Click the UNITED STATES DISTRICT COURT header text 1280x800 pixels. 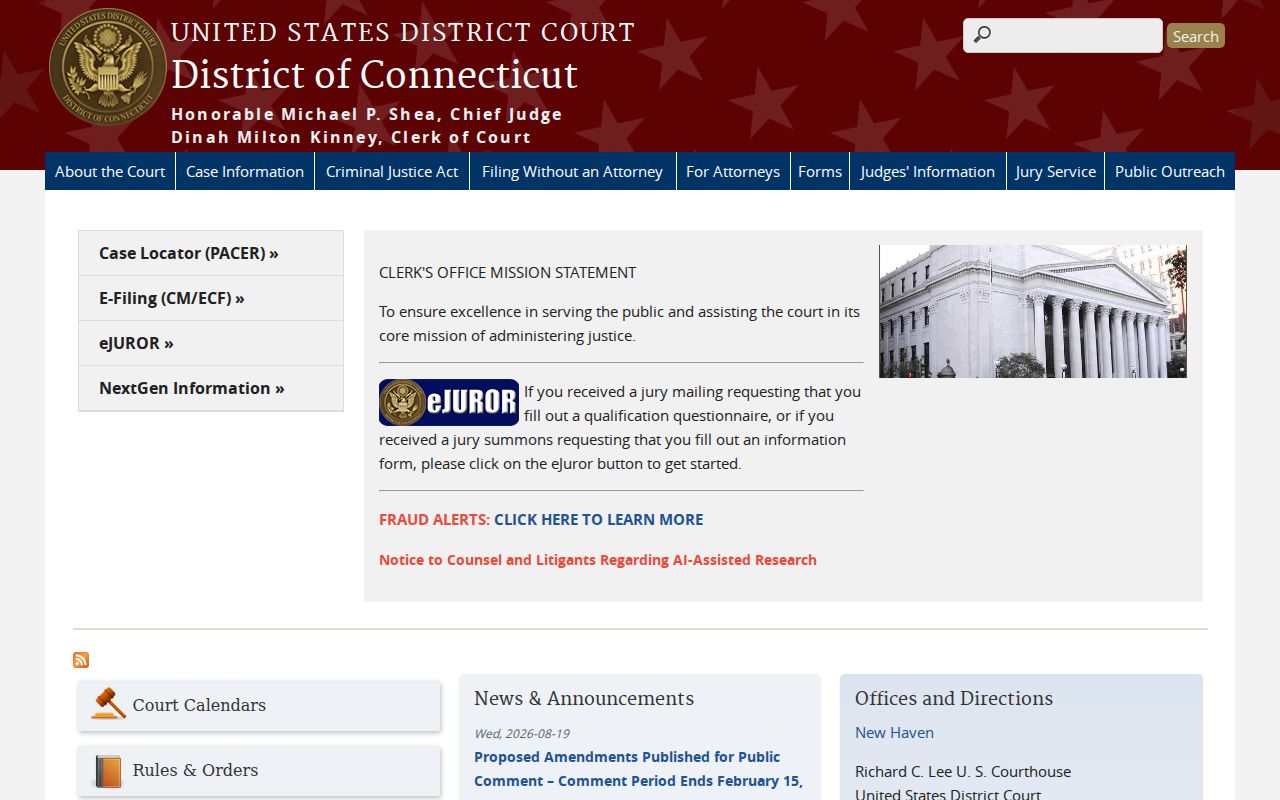403,32
